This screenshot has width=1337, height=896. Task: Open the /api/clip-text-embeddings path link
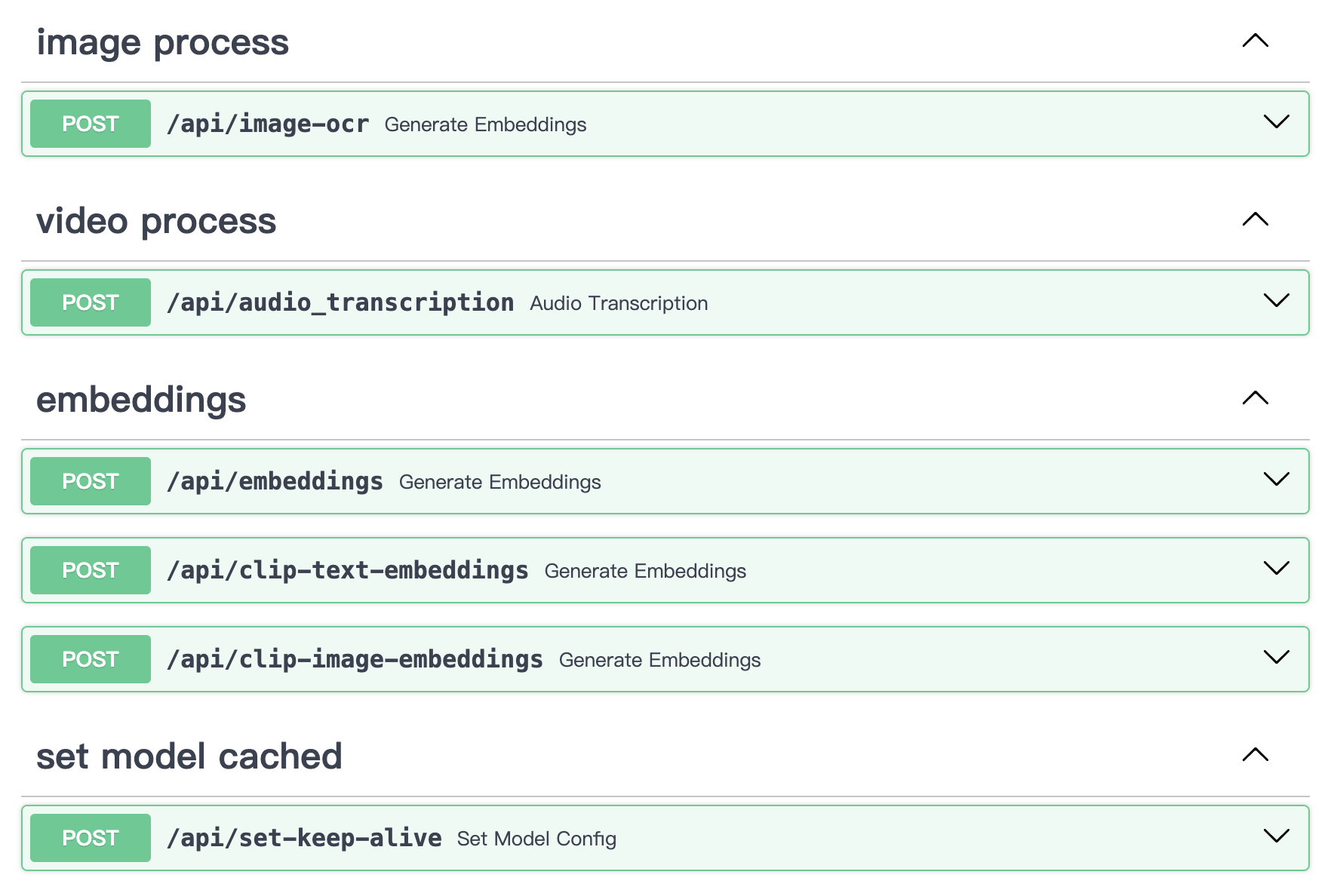click(347, 570)
